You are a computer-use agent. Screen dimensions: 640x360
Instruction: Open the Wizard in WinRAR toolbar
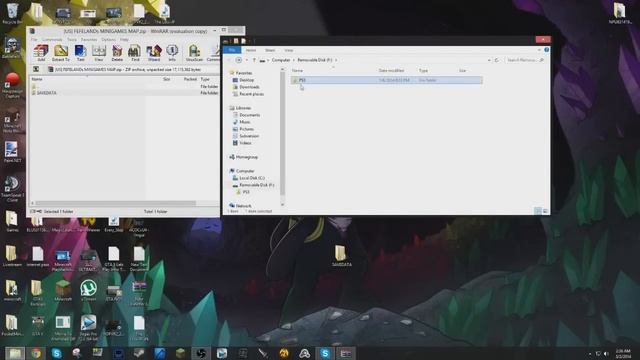pyautogui.click(x=154, y=53)
